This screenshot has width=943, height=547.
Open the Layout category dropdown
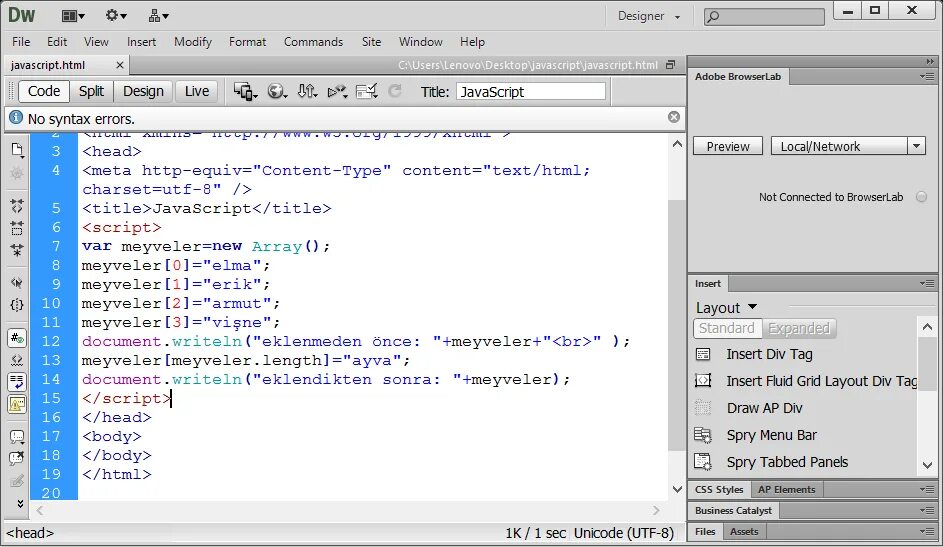pos(726,308)
